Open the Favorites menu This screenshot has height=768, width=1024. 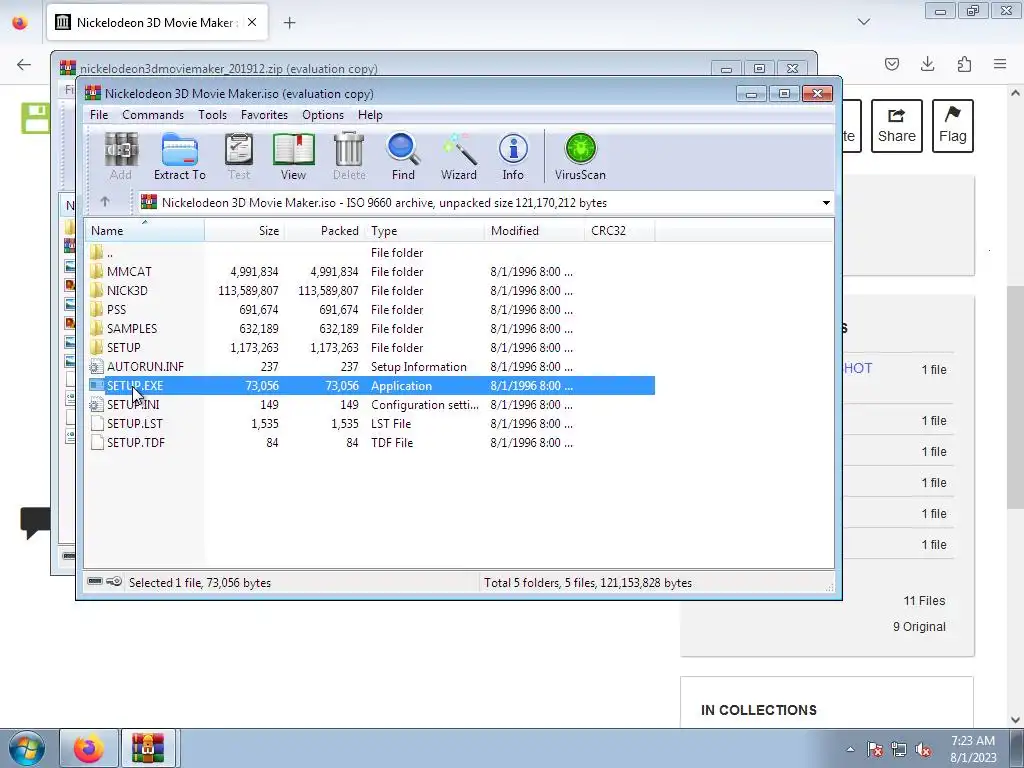(264, 115)
